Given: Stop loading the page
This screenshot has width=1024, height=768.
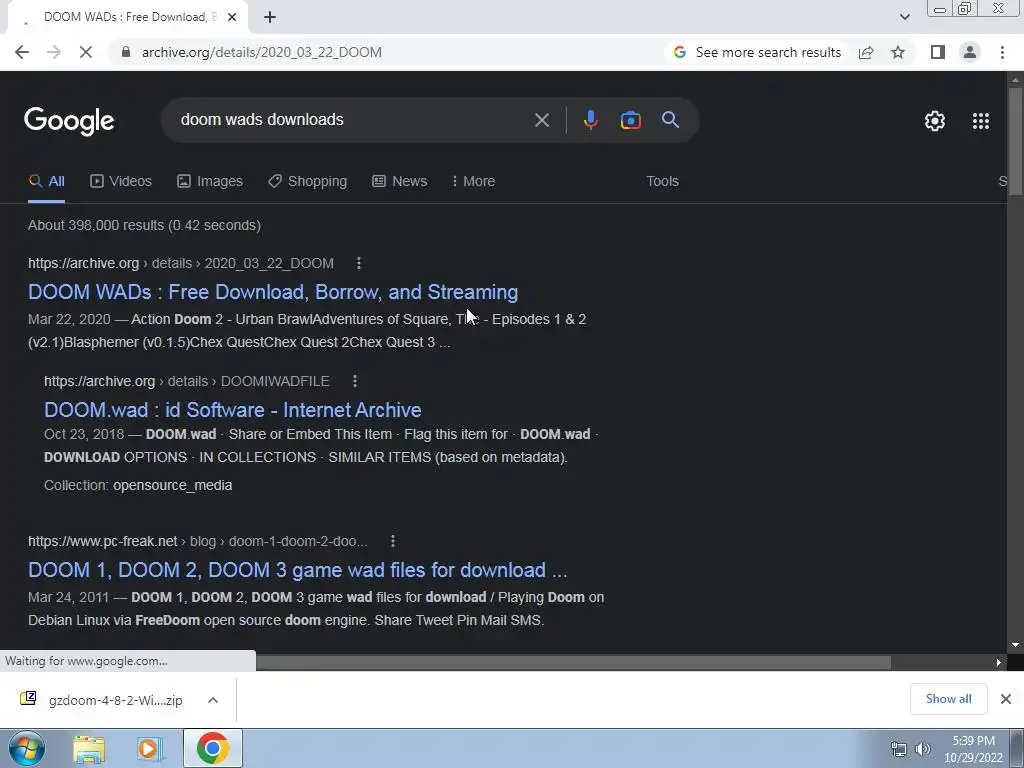Looking at the screenshot, I should tap(86, 52).
